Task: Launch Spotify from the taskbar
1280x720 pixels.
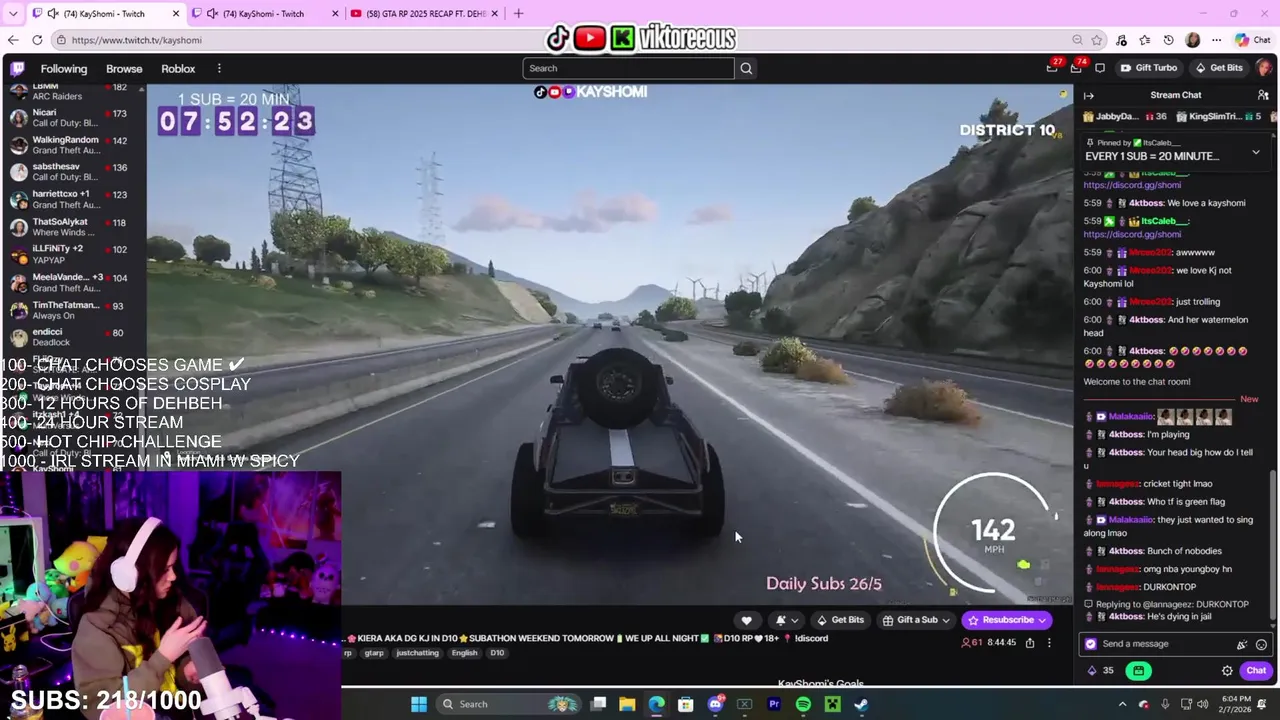Action: point(803,704)
